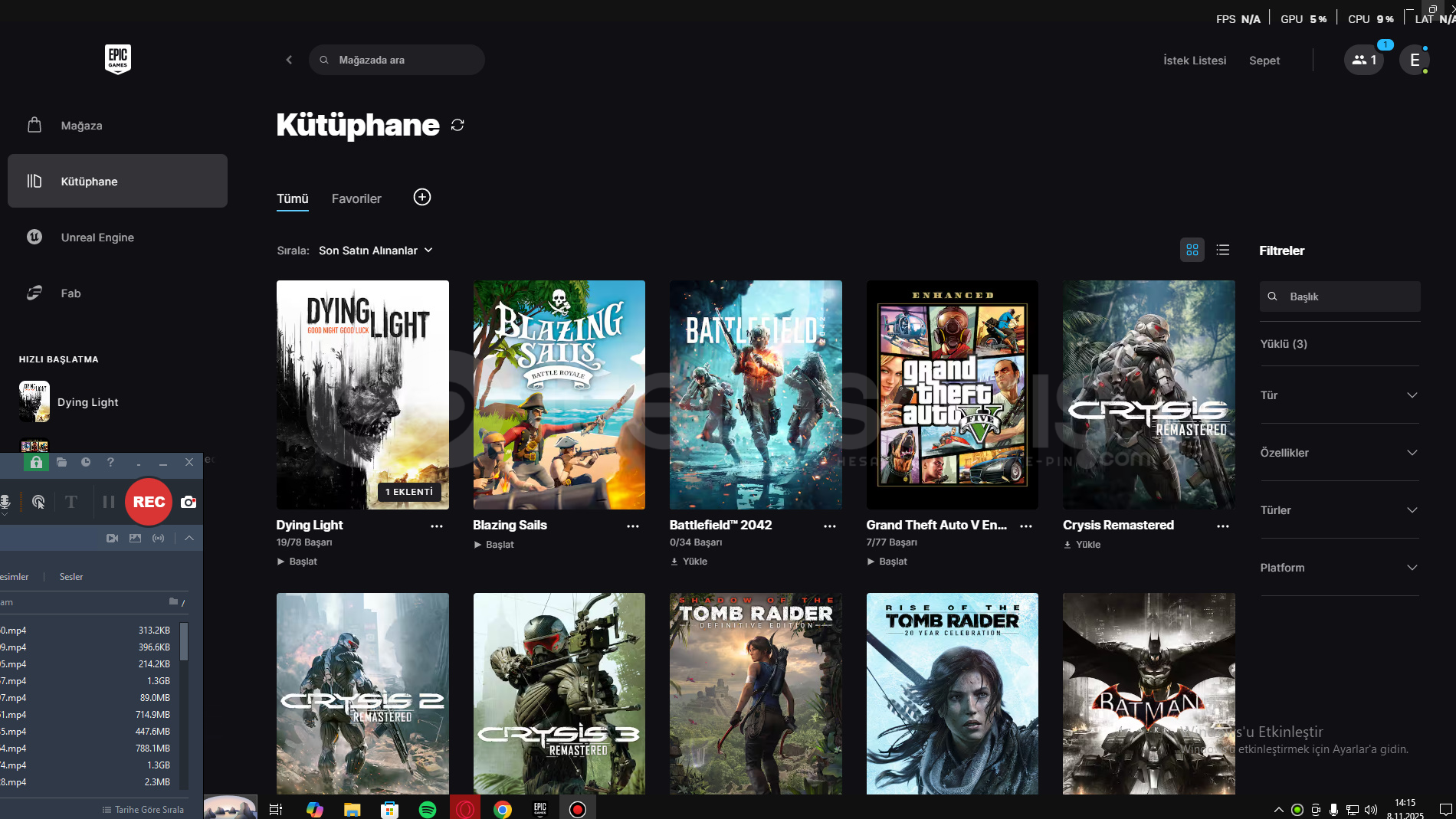Open Dying Light from quick launch
Viewport: 1456px width, 819px height.
[69, 402]
